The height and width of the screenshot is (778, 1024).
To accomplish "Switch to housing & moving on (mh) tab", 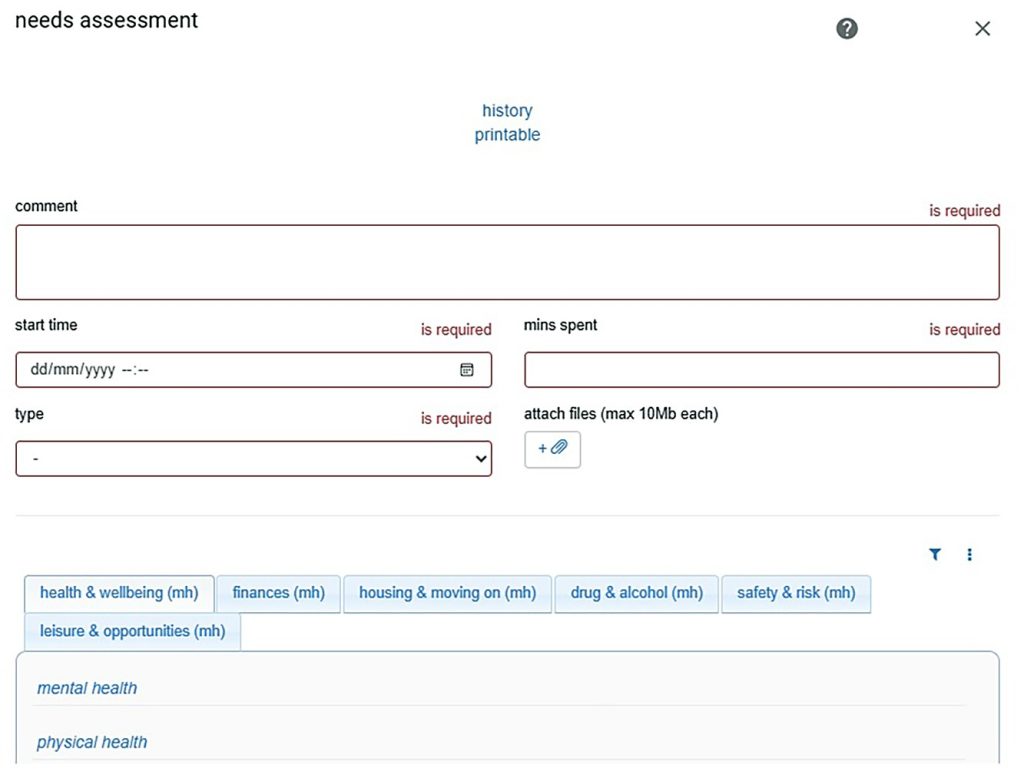I will pyautogui.click(x=447, y=593).
